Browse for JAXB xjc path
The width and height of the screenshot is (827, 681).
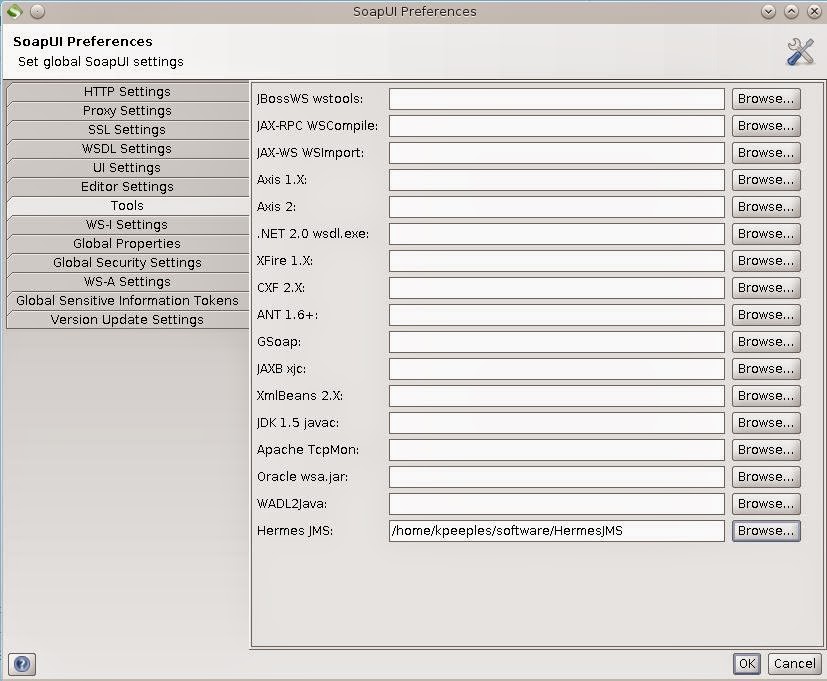(766, 369)
